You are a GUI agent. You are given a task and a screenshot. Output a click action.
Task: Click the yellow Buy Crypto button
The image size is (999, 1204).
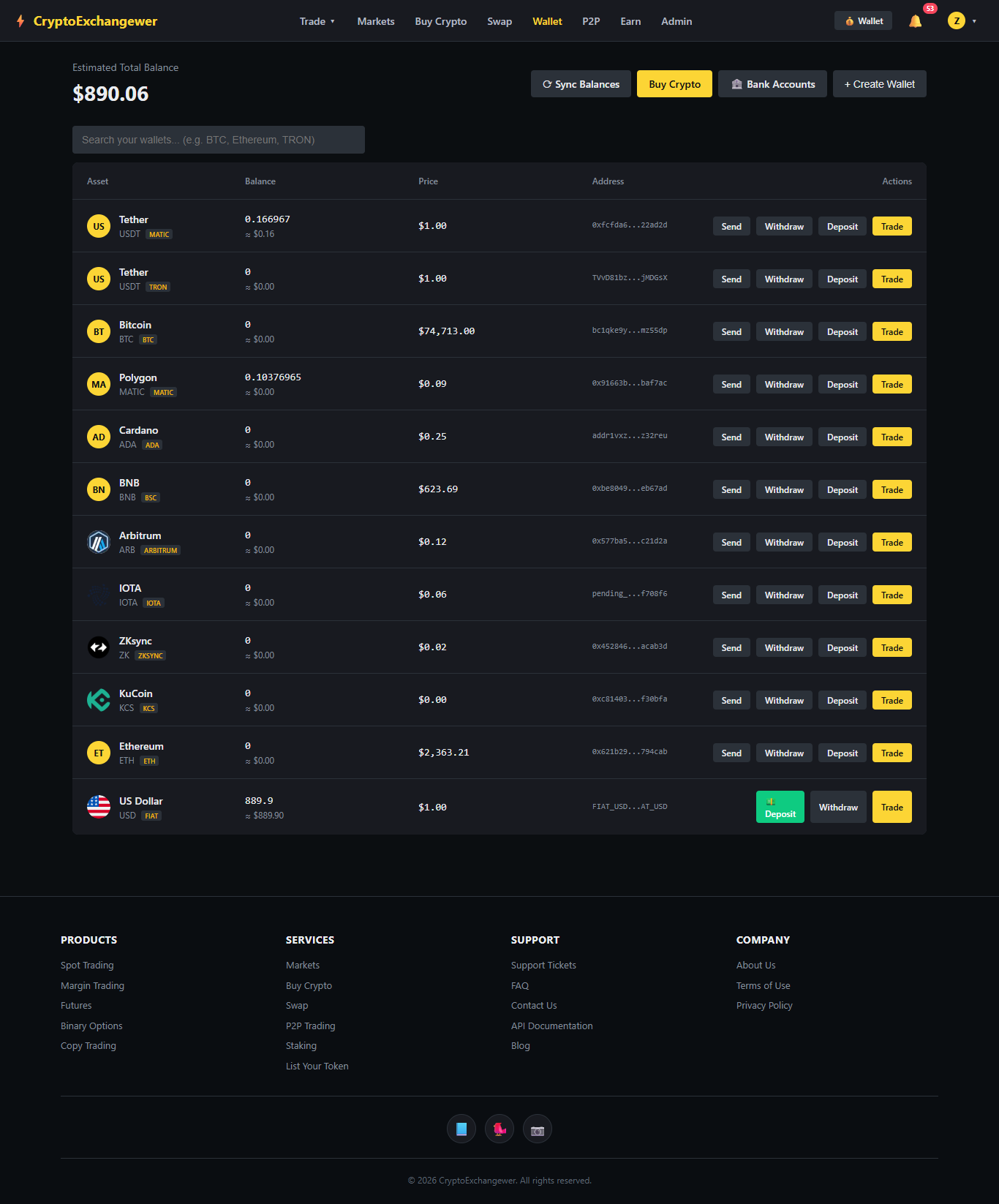pos(674,84)
